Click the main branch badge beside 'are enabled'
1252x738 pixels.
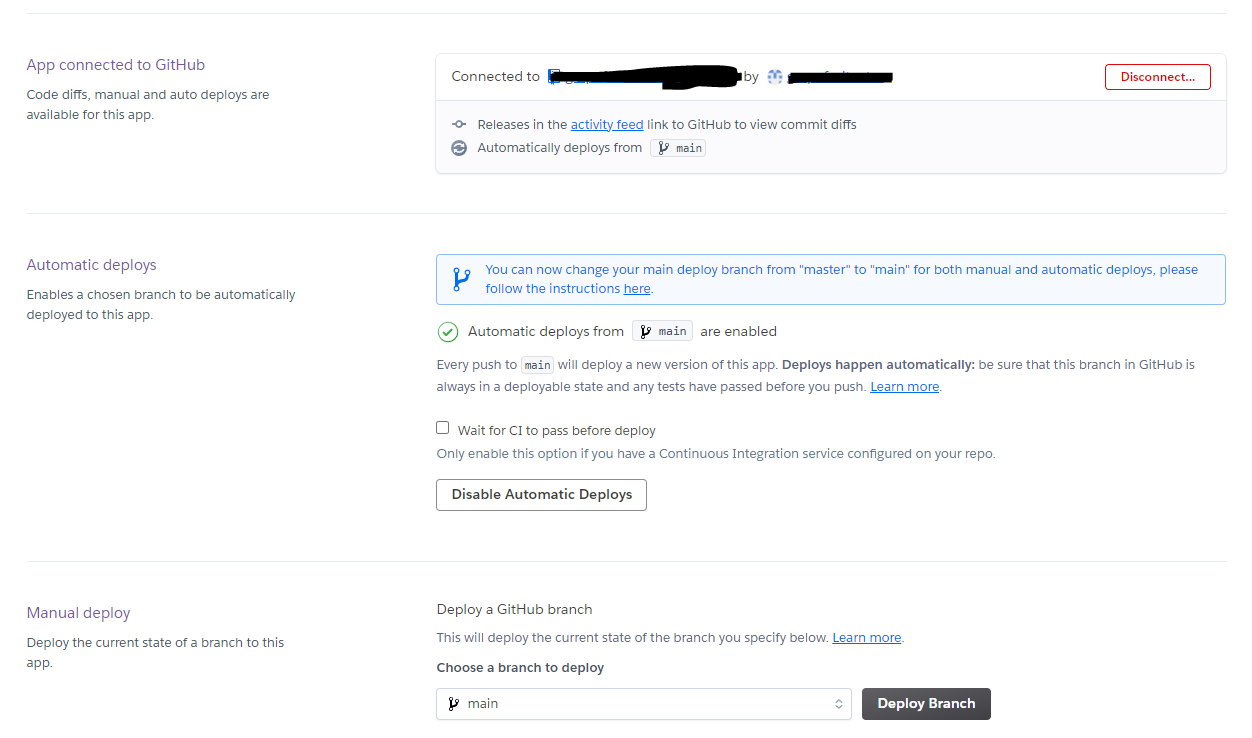pyautogui.click(x=662, y=332)
